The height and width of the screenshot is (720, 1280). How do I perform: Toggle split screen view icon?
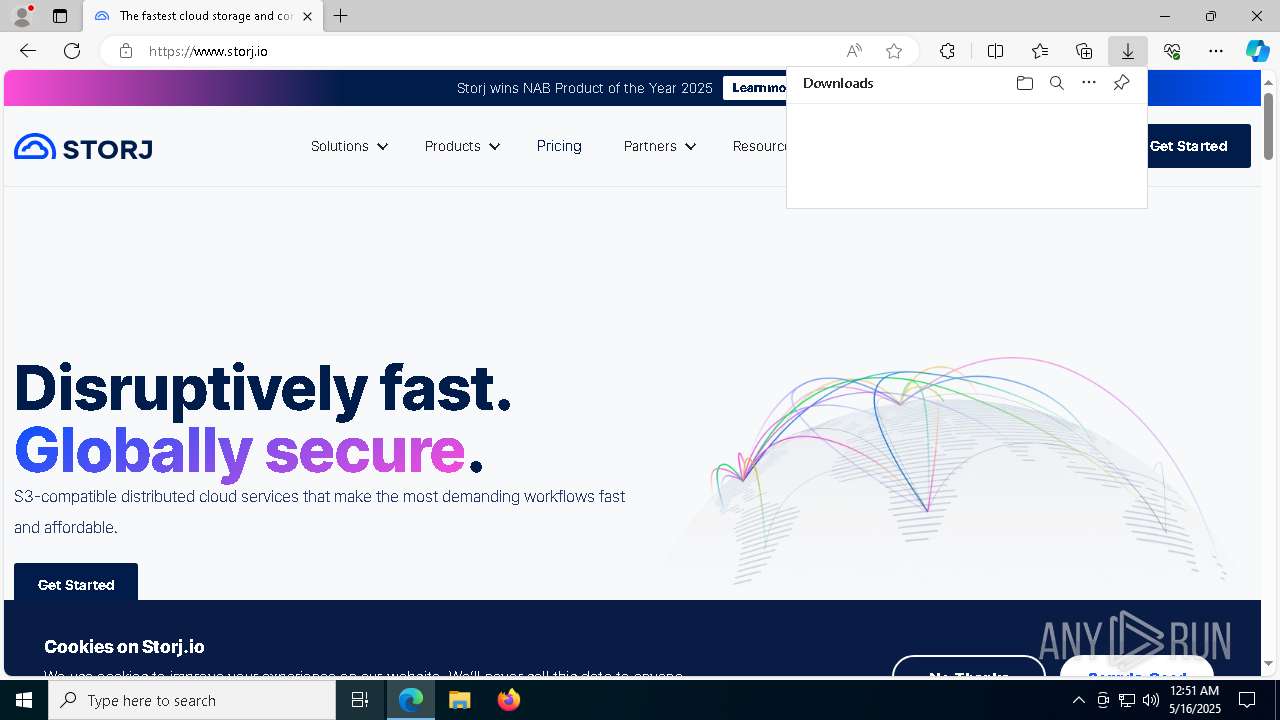coord(995,51)
